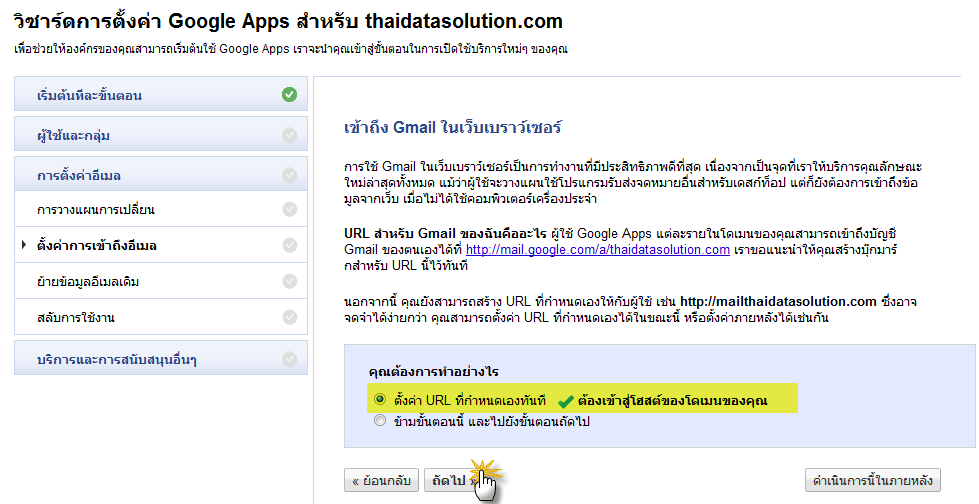Click green check before ต้องเข้าสู่โฮสต์ของโดเมนของคุณ
979x504 pixels.
tap(565, 402)
